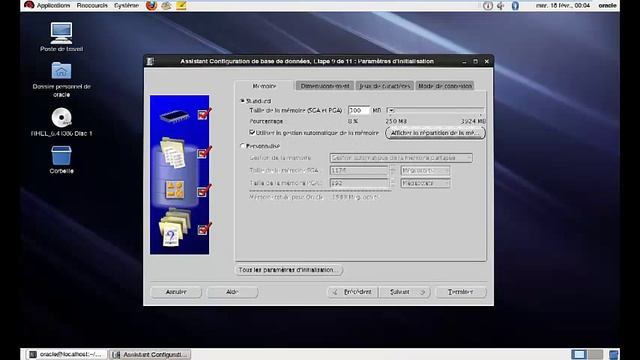Click the update notification icon in tray
This screenshot has height=360, width=640.
point(487,5)
